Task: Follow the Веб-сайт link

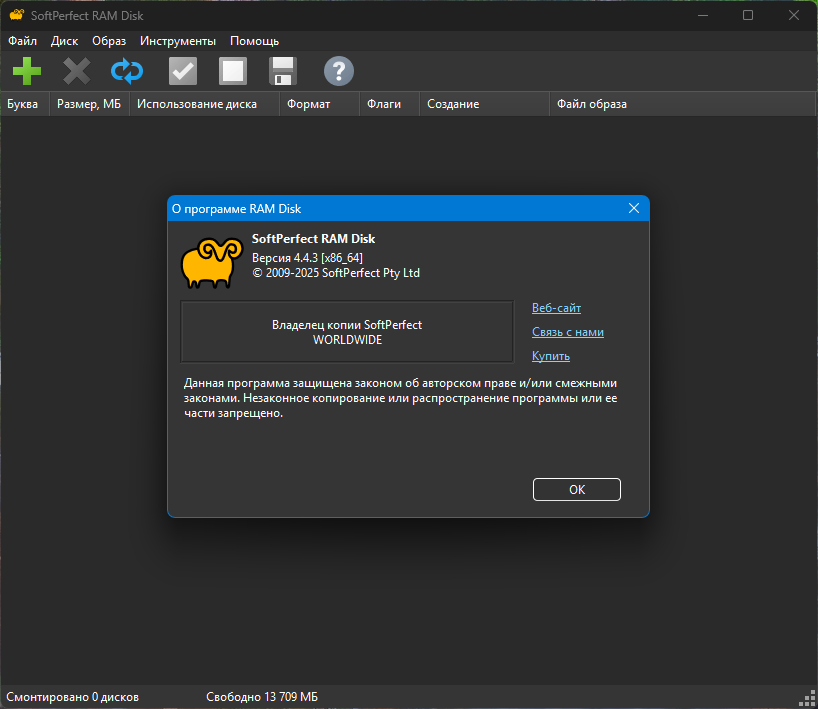Action: click(556, 308)
